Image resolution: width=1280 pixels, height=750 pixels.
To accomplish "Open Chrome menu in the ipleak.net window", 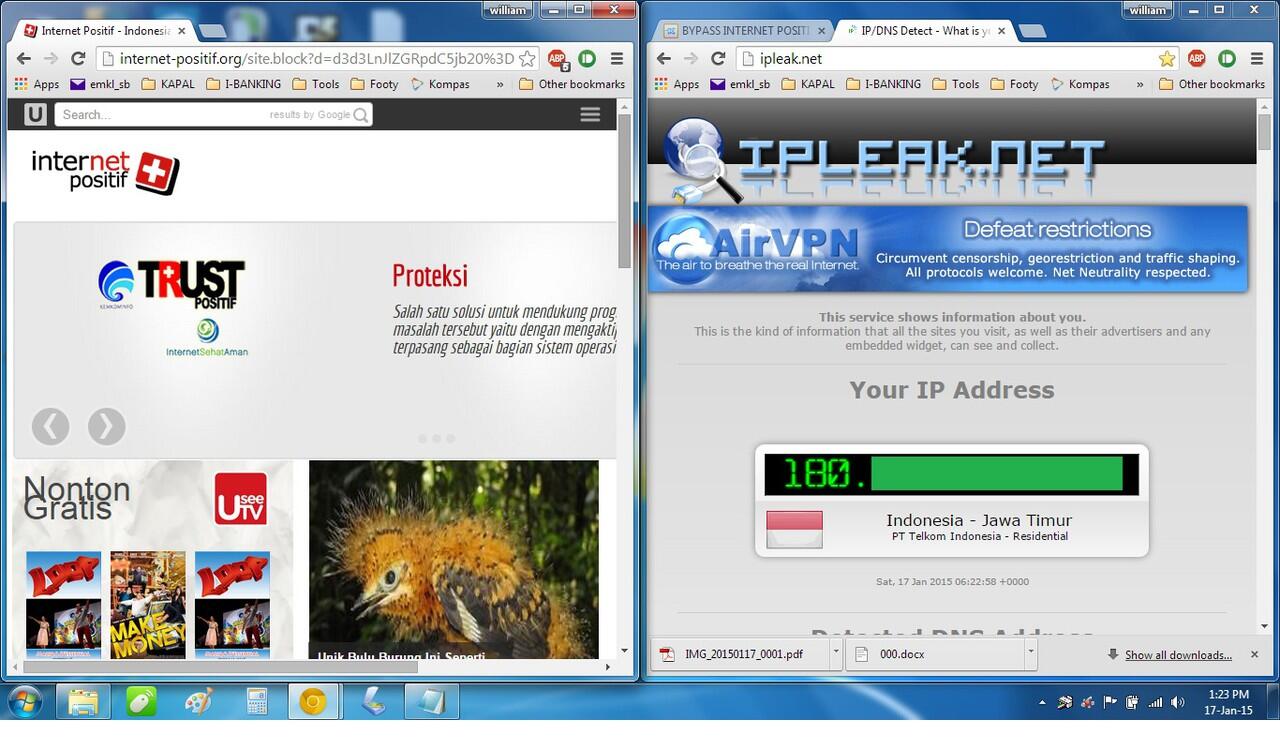I will [1257, 59].
